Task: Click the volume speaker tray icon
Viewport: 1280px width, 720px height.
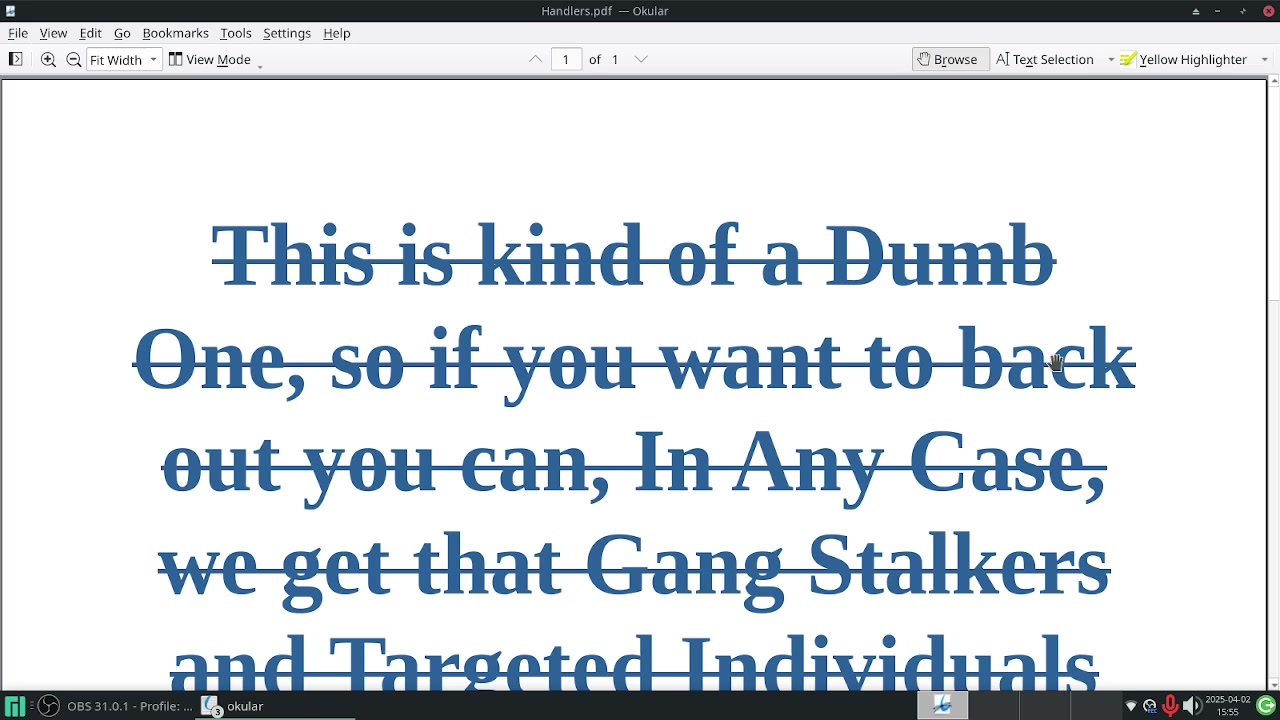Action: tap(1190, 706)
